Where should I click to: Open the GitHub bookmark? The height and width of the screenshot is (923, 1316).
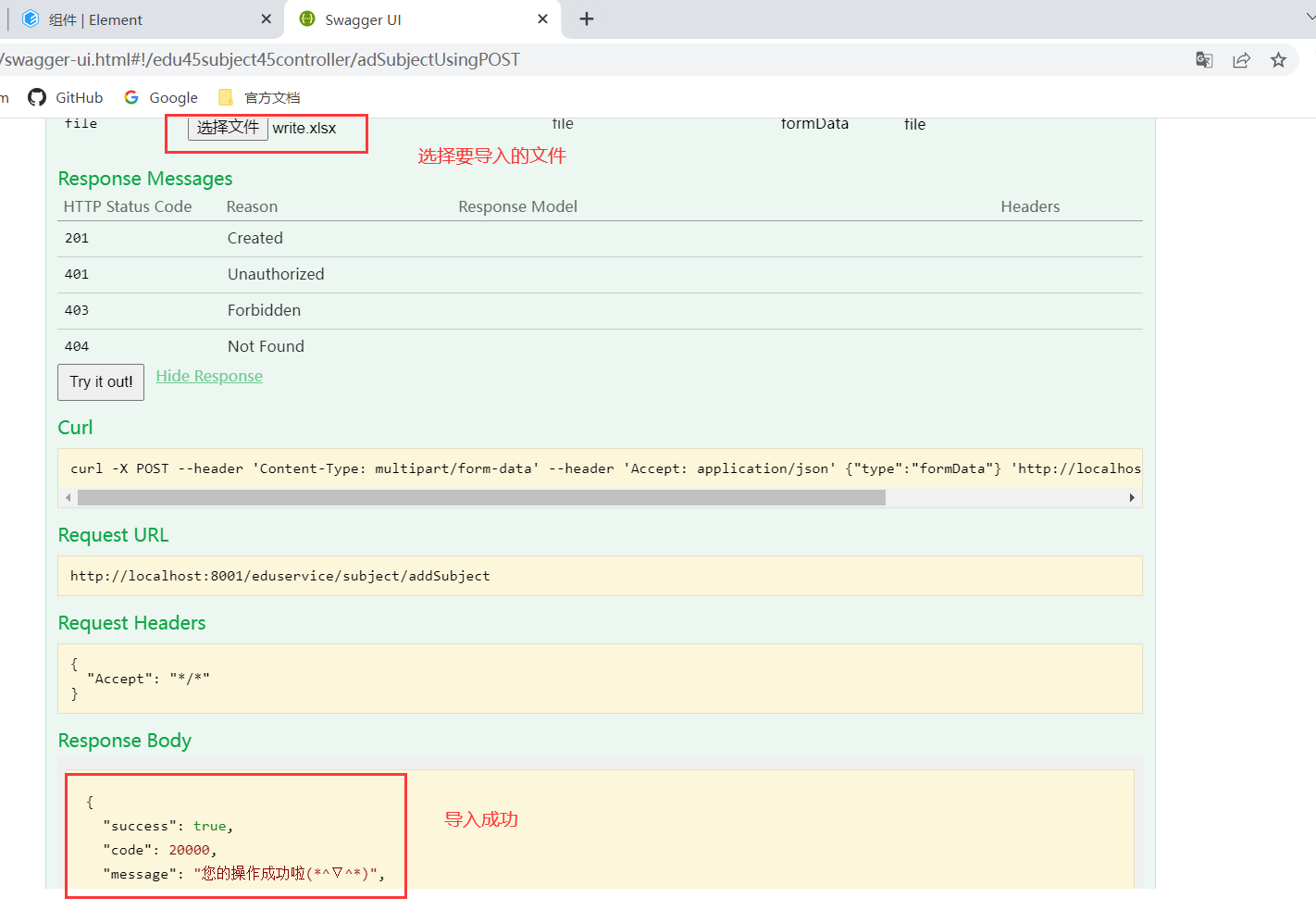click(x=66, y=97)
